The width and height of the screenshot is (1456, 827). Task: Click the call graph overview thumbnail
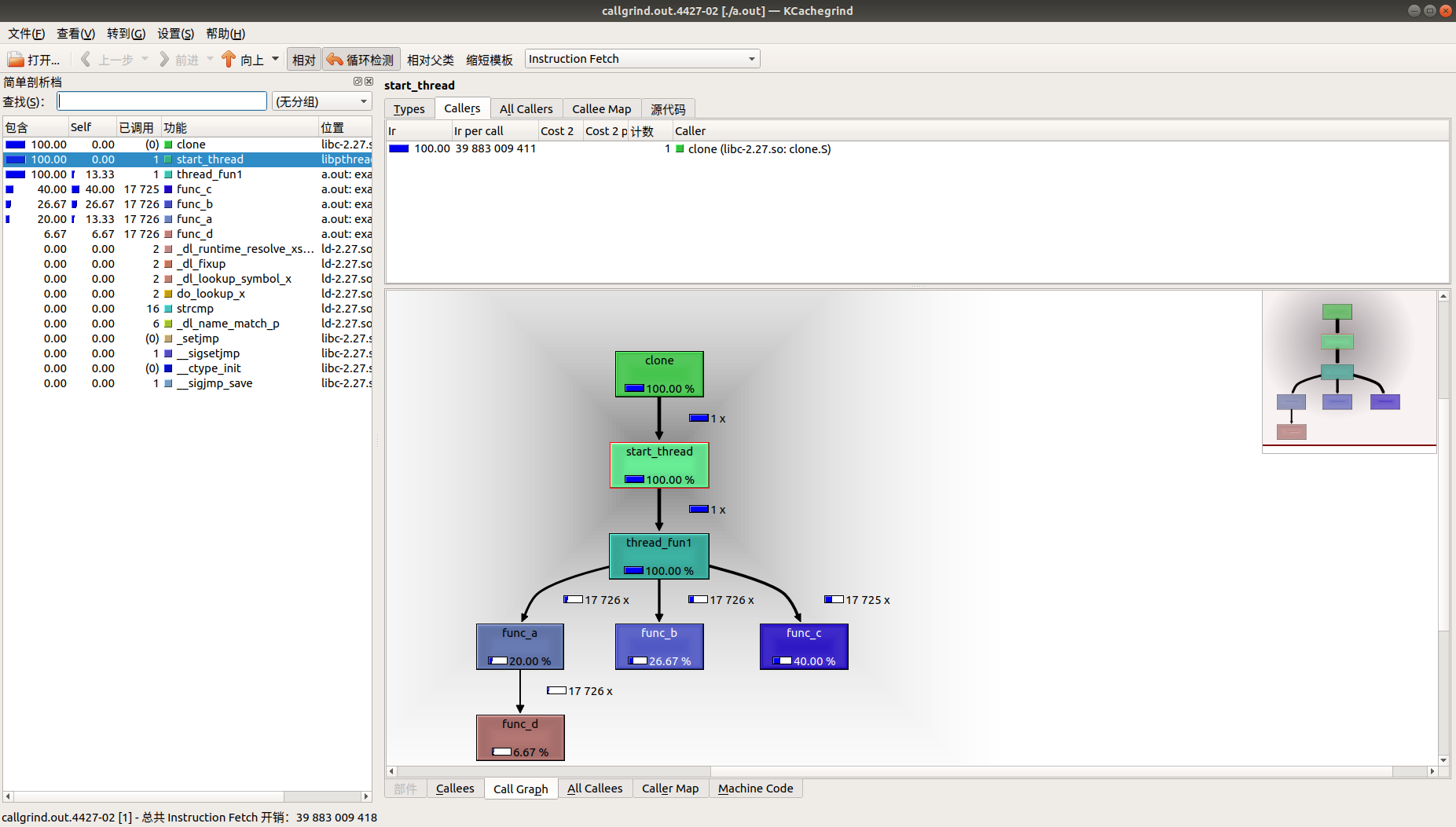click(x=1349, y=371)
